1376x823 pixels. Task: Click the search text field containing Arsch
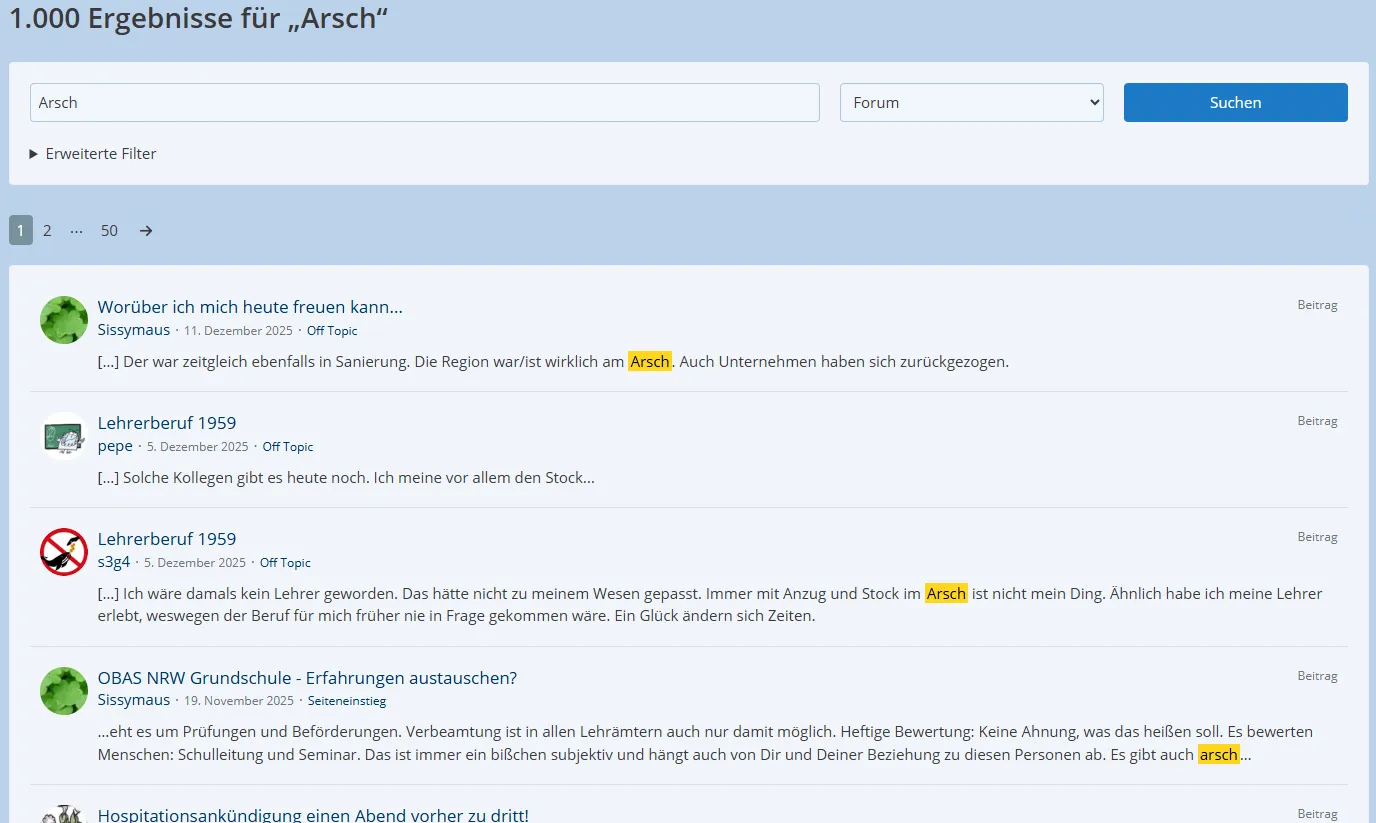coord(424,103)
